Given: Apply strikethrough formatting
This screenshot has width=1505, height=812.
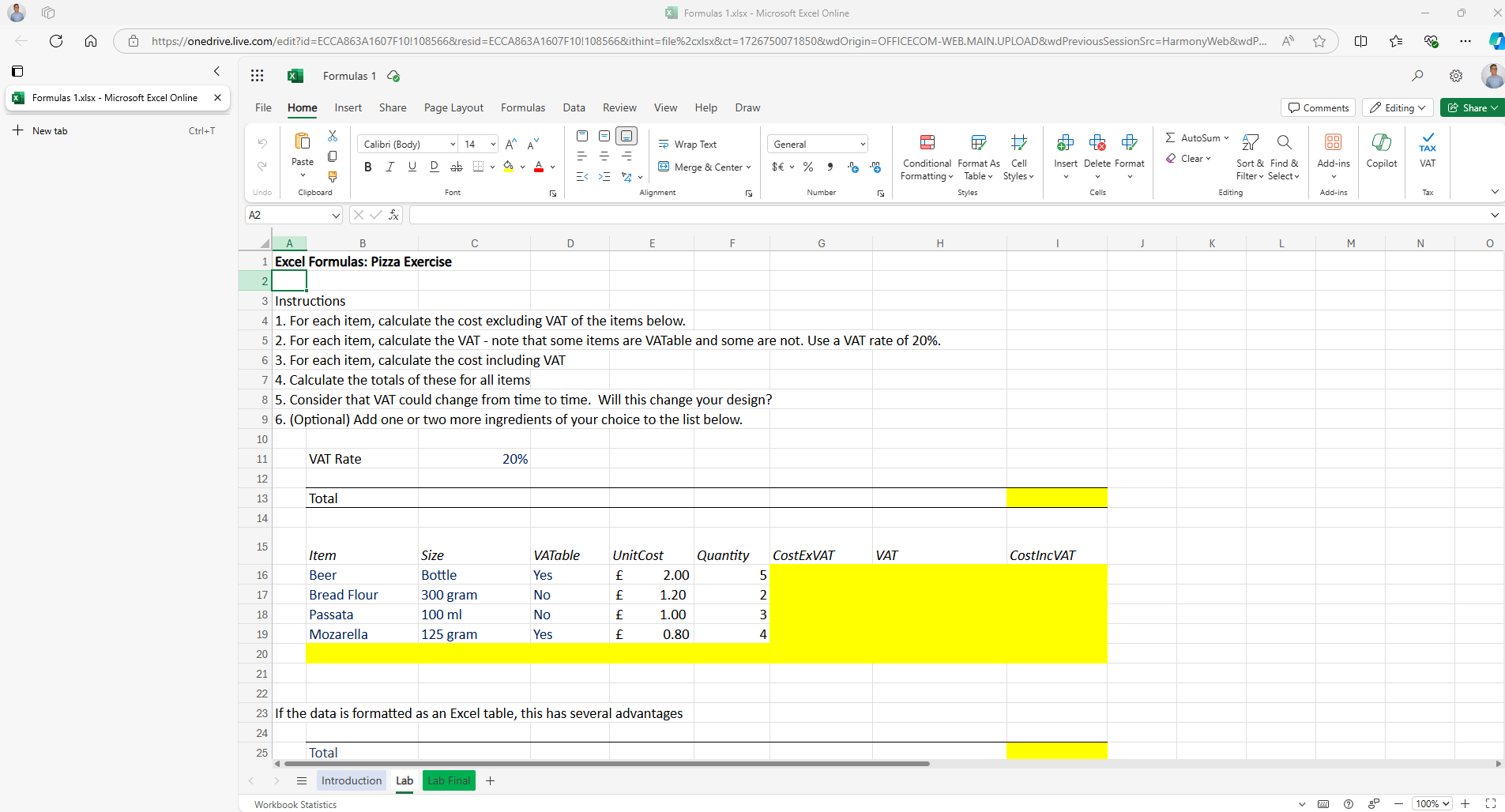Looking at the screenshot, I should (x=456, y=167).
